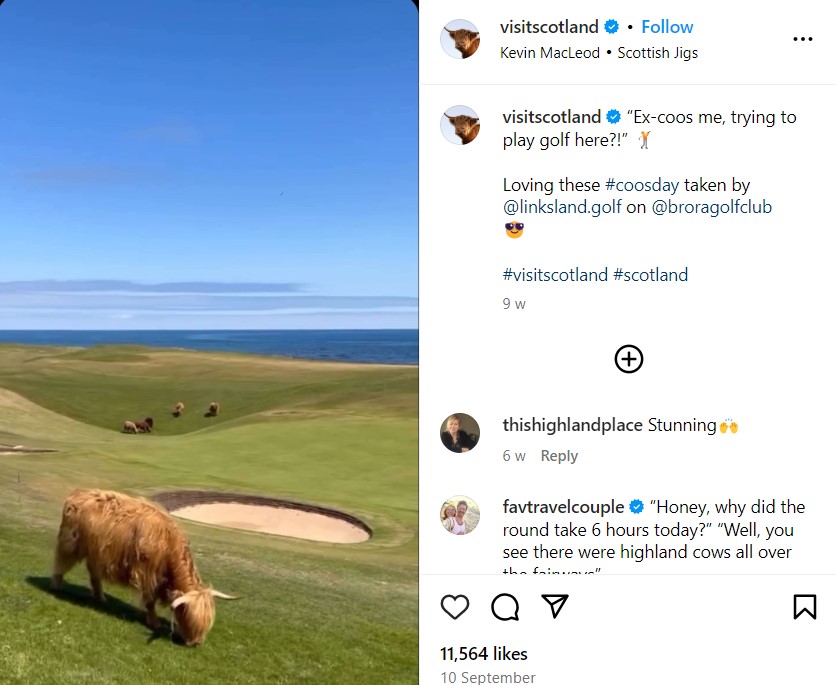
Task: Open the #coosday hashtag
Action: click(x=642, y=185)
